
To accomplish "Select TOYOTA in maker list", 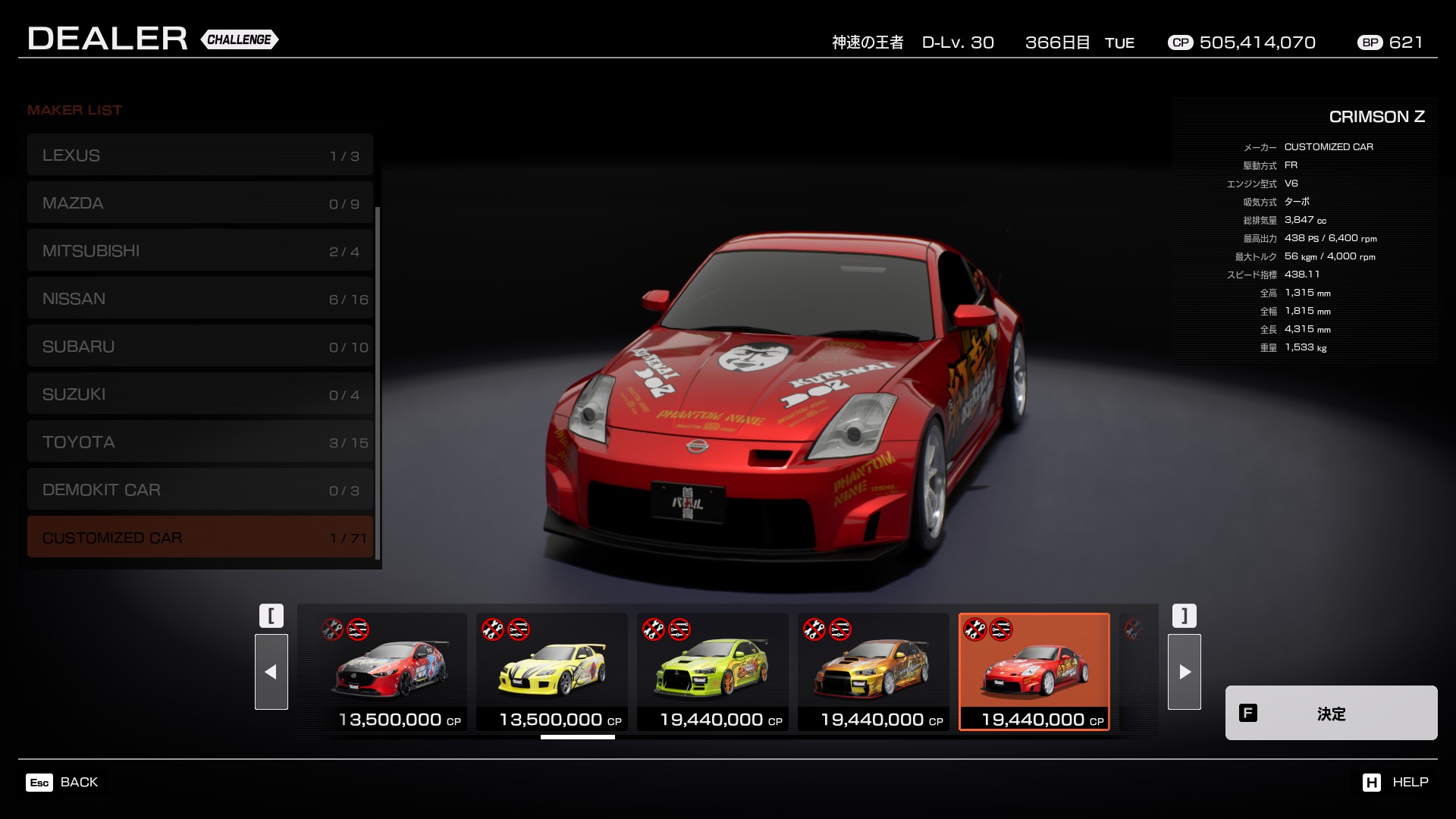I will click(200, 442).
